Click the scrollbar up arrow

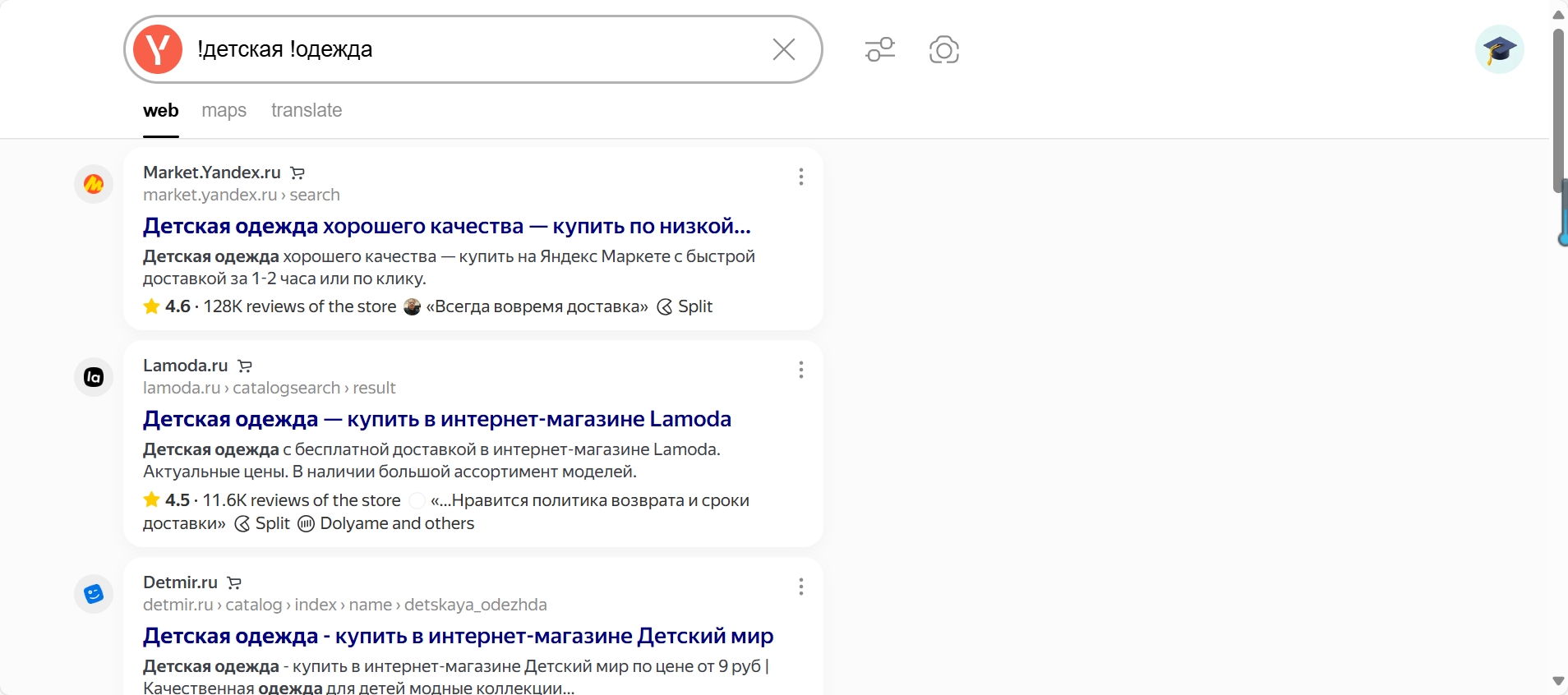point(1558,14)
